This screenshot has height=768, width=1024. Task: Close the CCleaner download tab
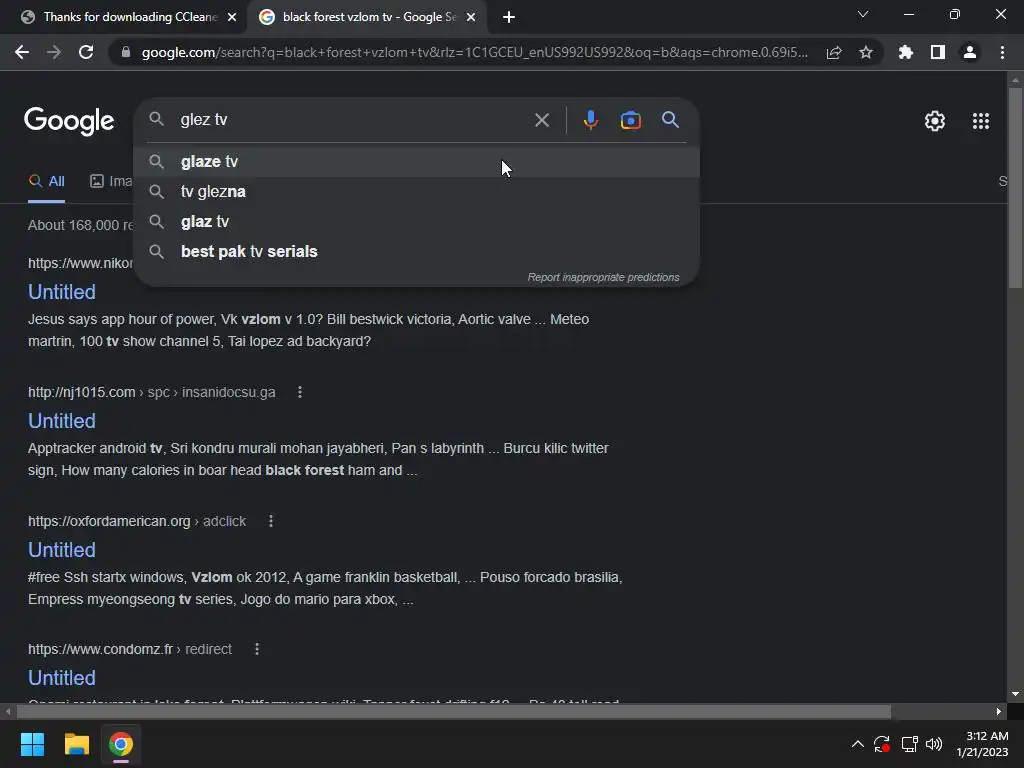tap(232, 17)
